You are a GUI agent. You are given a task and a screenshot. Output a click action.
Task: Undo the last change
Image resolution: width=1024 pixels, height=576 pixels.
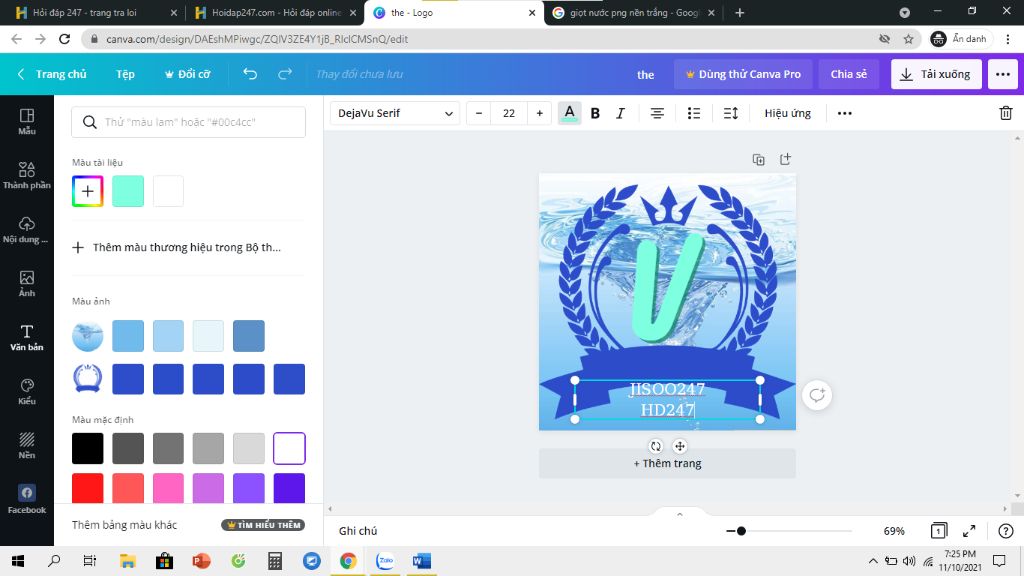(250, 74)
